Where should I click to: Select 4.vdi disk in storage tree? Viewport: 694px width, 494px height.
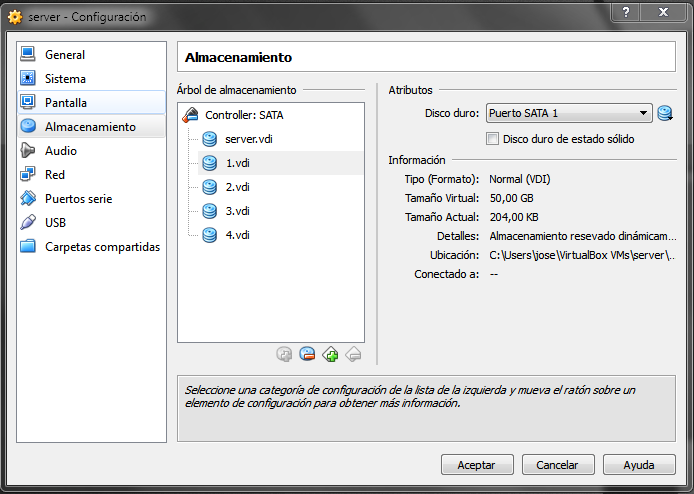tap(237, 235)
